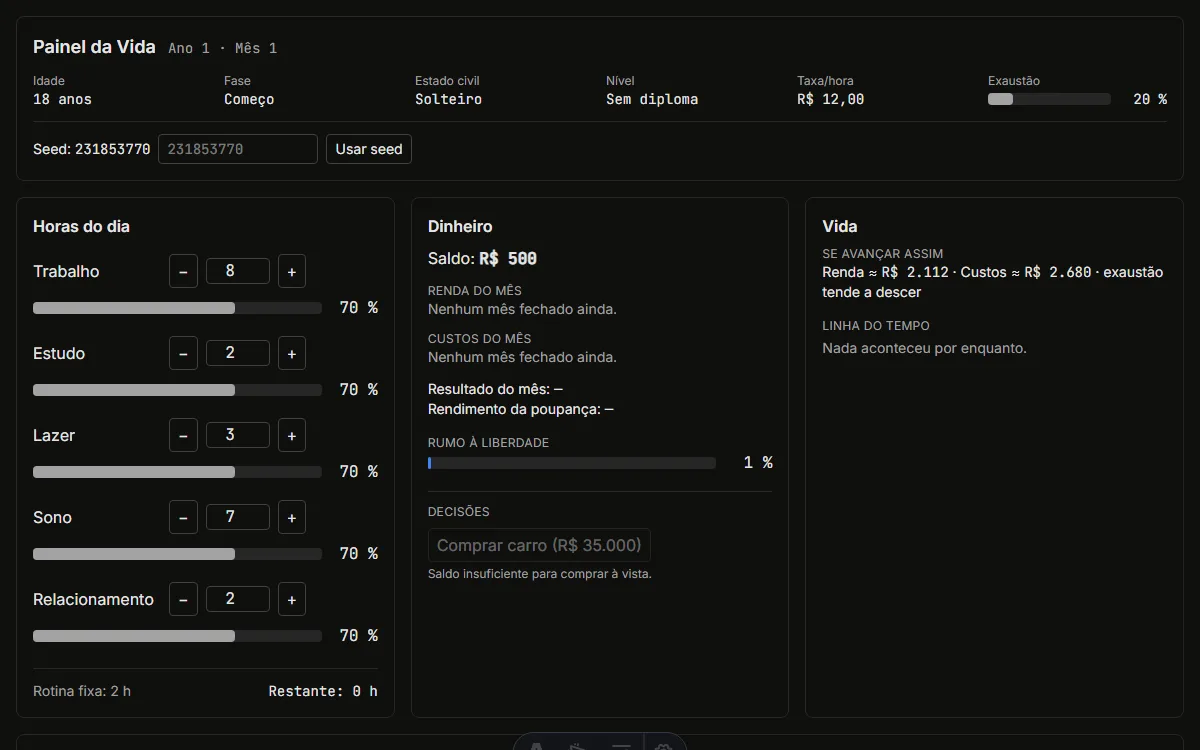Viewport: 1200px width, 750px height.
Task: Click the 'Dinheiro' heading
Action: 460,226
